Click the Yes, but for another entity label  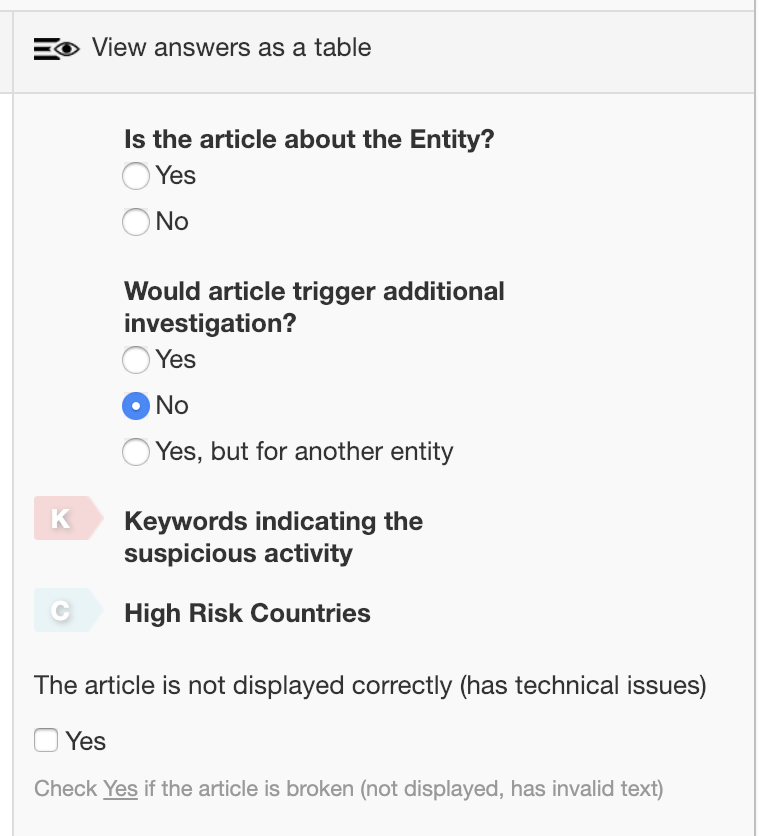(304, 452)
